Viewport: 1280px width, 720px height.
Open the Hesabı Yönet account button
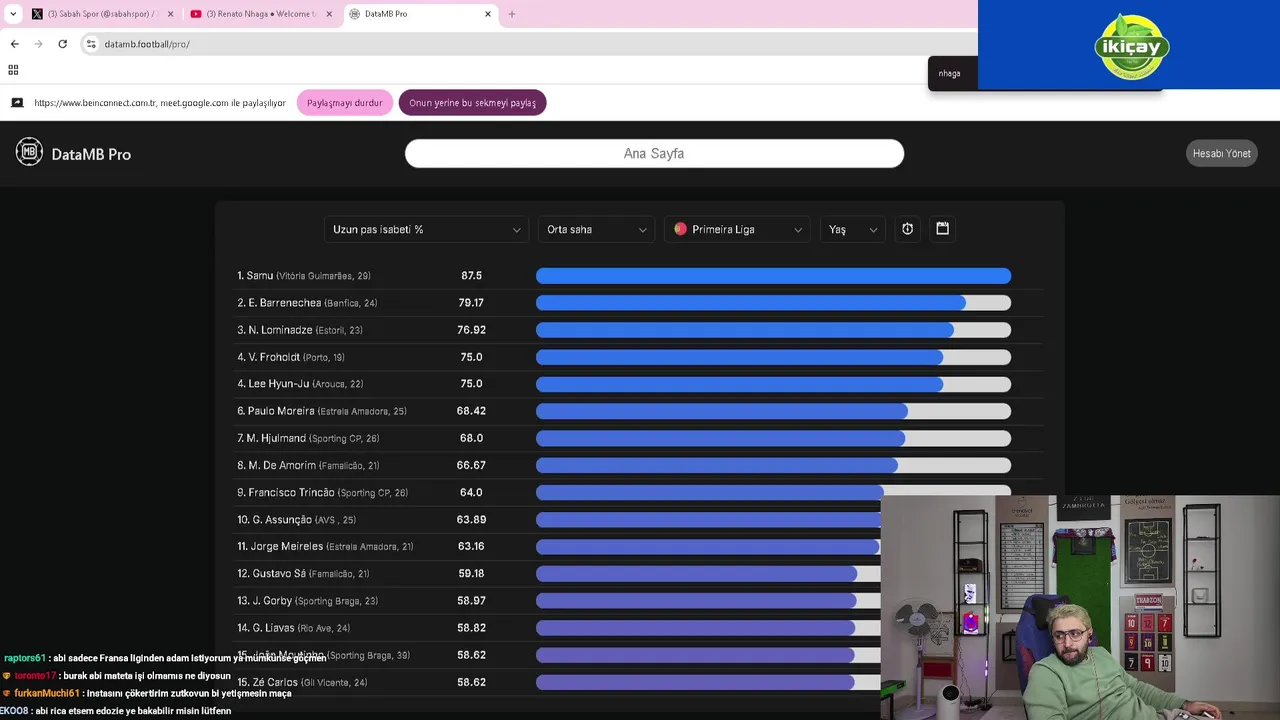[1221, 153]
